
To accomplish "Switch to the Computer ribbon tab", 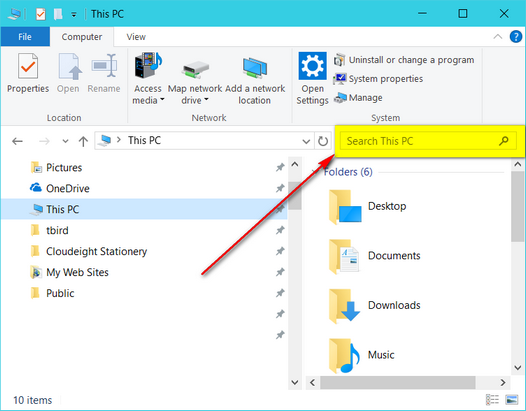I will pos(82,37).
